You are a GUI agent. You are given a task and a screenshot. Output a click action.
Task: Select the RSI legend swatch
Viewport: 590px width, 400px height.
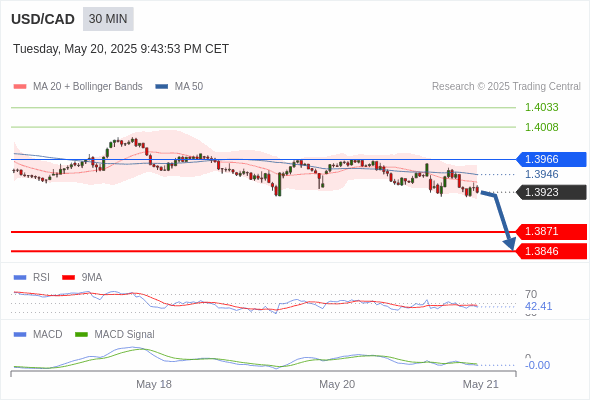pos(20,277)
